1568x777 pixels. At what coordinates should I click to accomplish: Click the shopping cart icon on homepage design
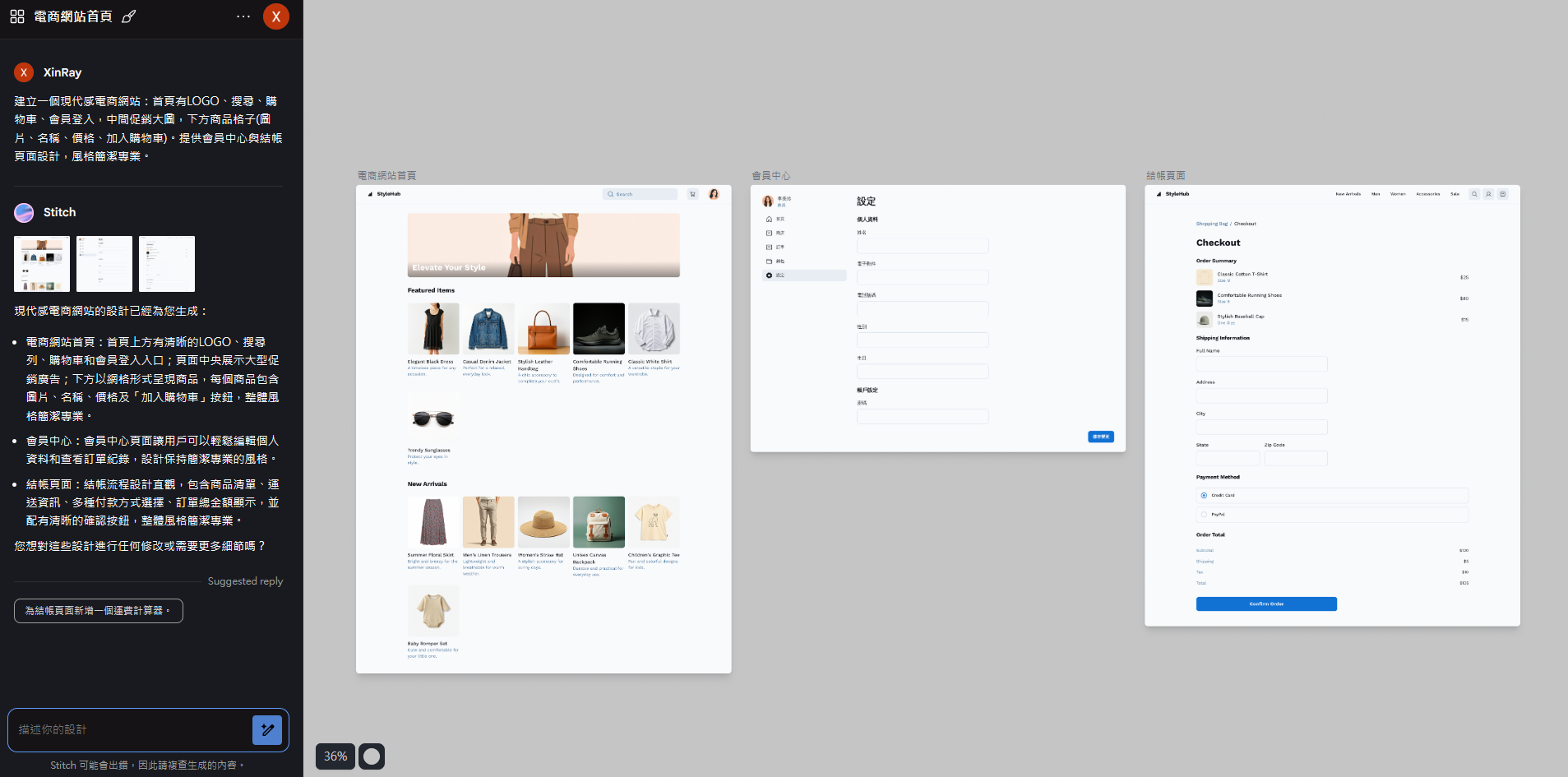[x=692, y=194]
